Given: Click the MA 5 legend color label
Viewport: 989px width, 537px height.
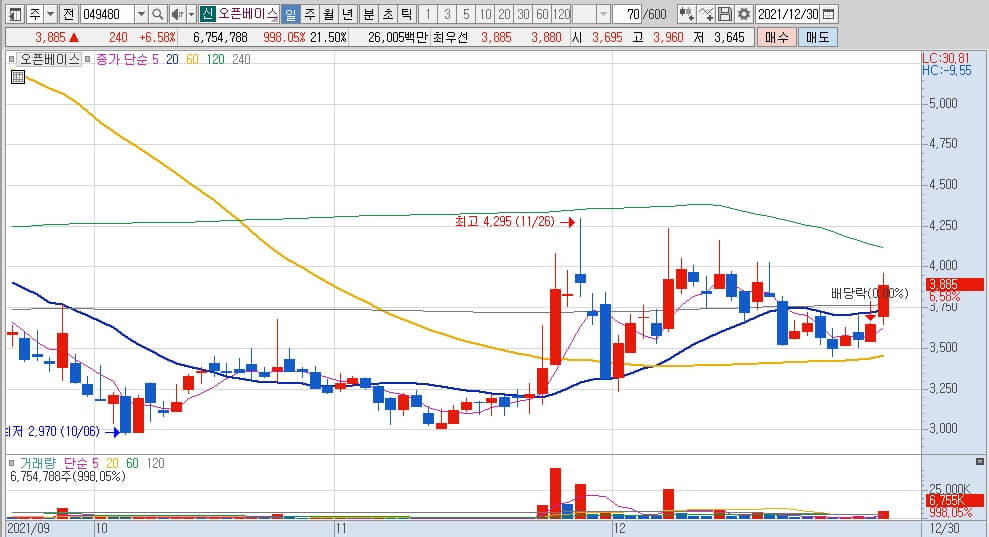Looking at the screenshot, I should [x=156, y=59].
